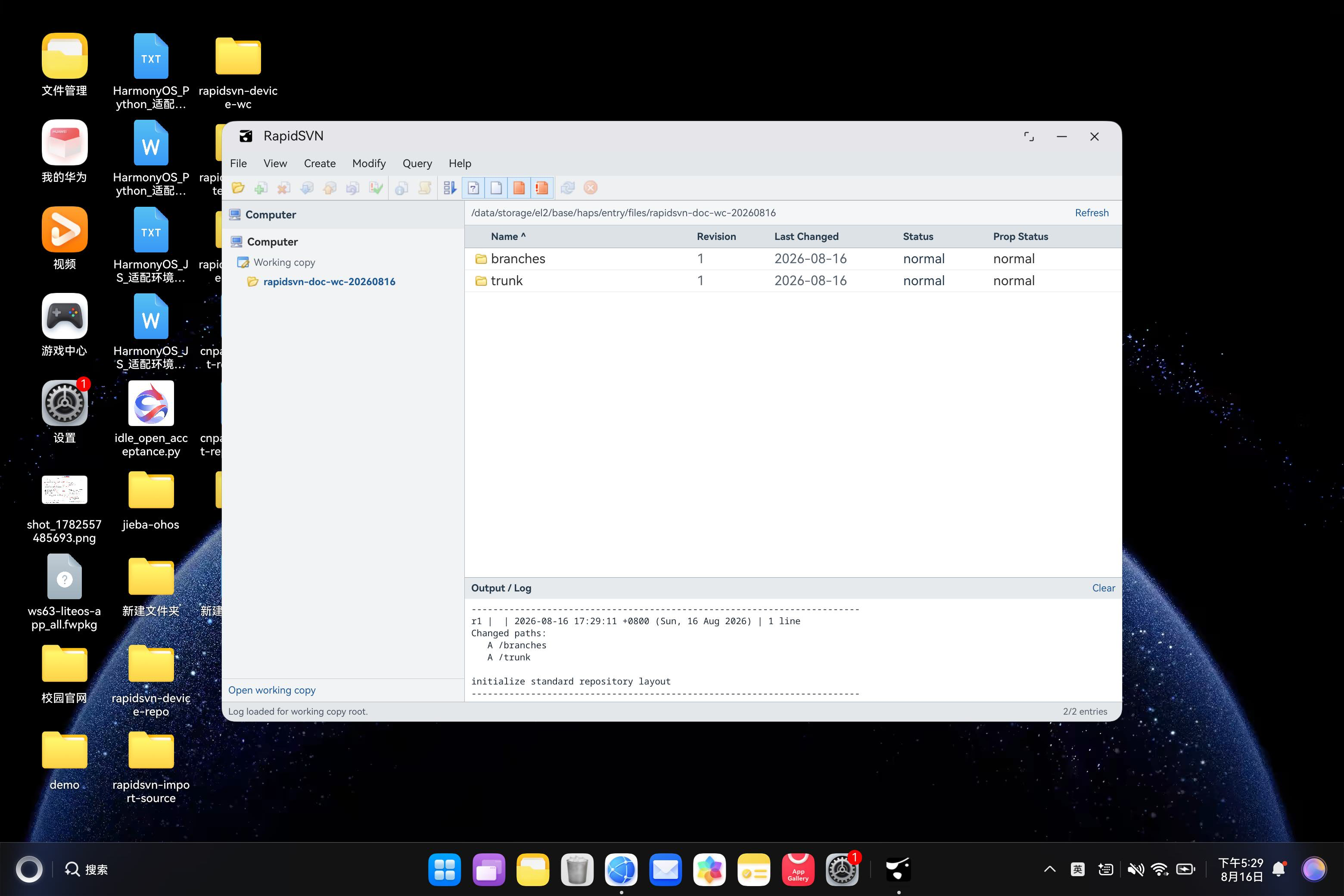Click the Log scroll toolbar icon
This screenshot has width=1344, height=896.
click(425, 187)
